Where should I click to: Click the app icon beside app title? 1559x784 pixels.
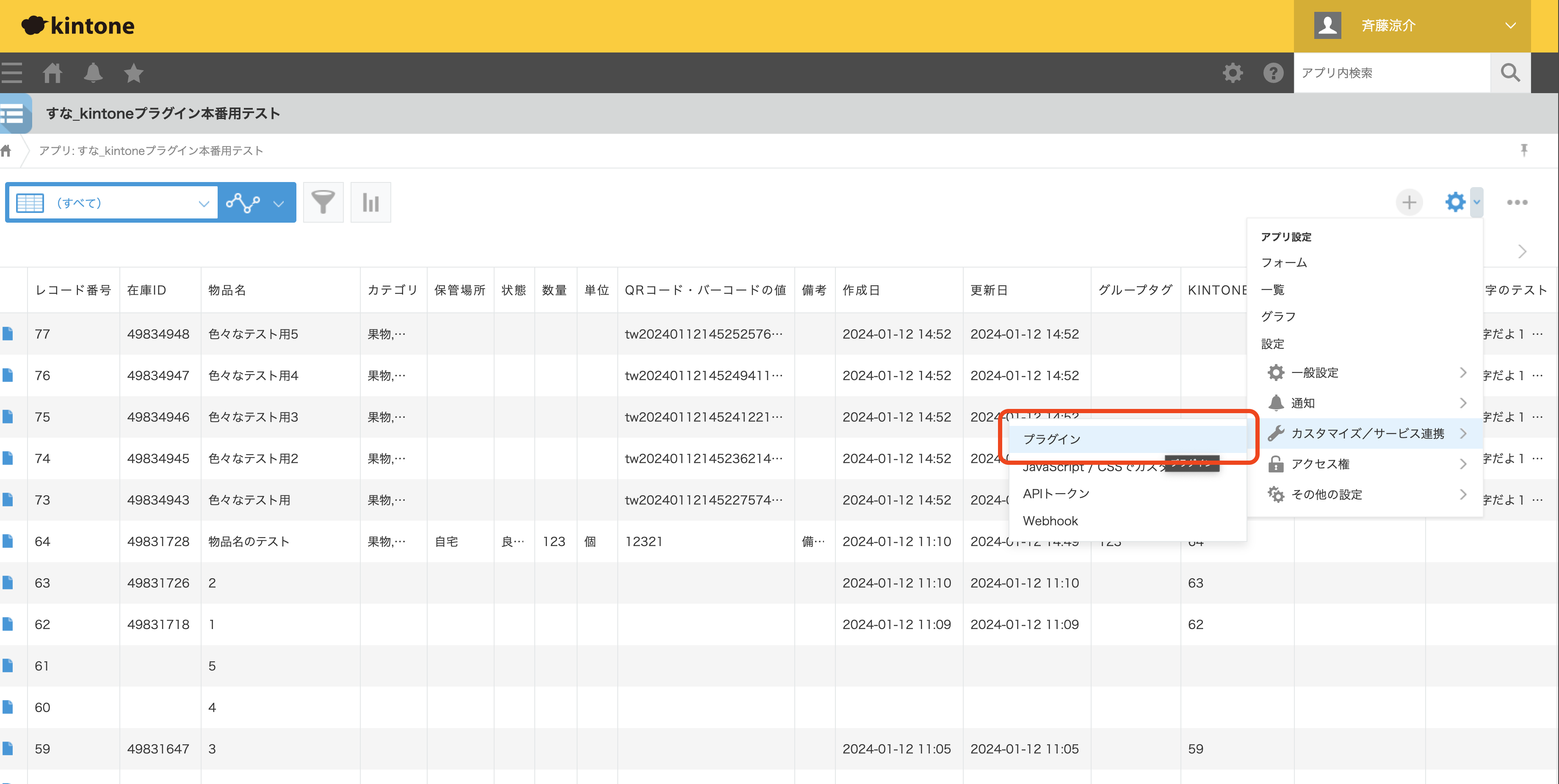click(16, 113)
